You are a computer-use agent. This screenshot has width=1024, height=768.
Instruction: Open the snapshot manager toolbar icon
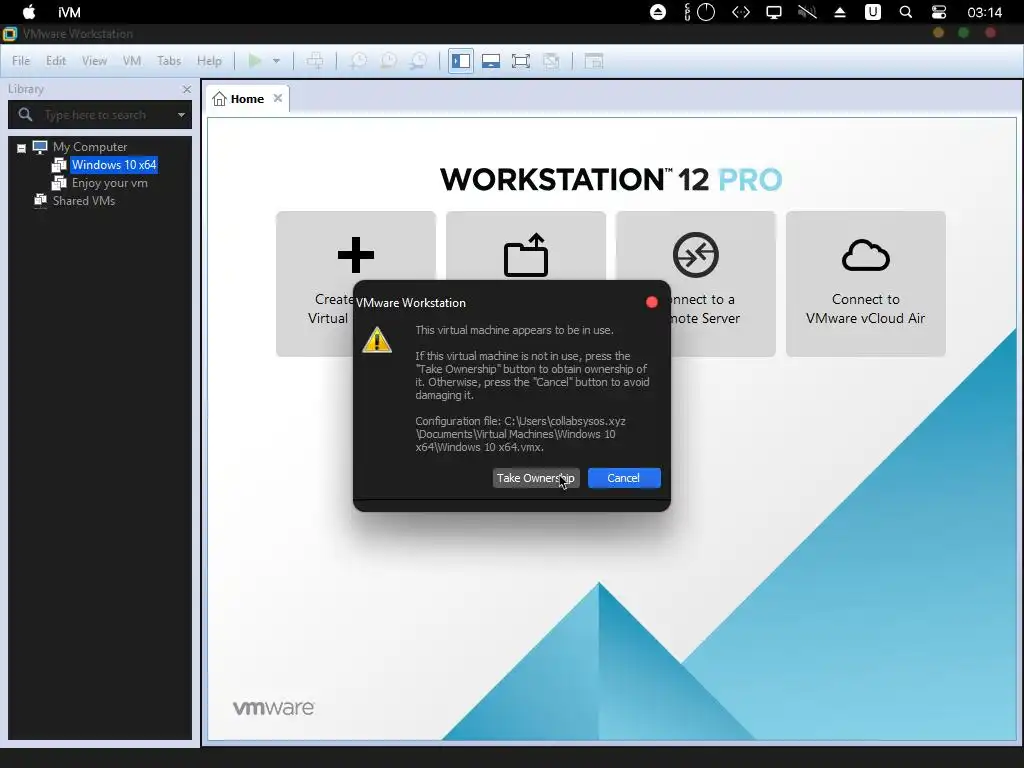pyautogui.click(x=418, y=61)
